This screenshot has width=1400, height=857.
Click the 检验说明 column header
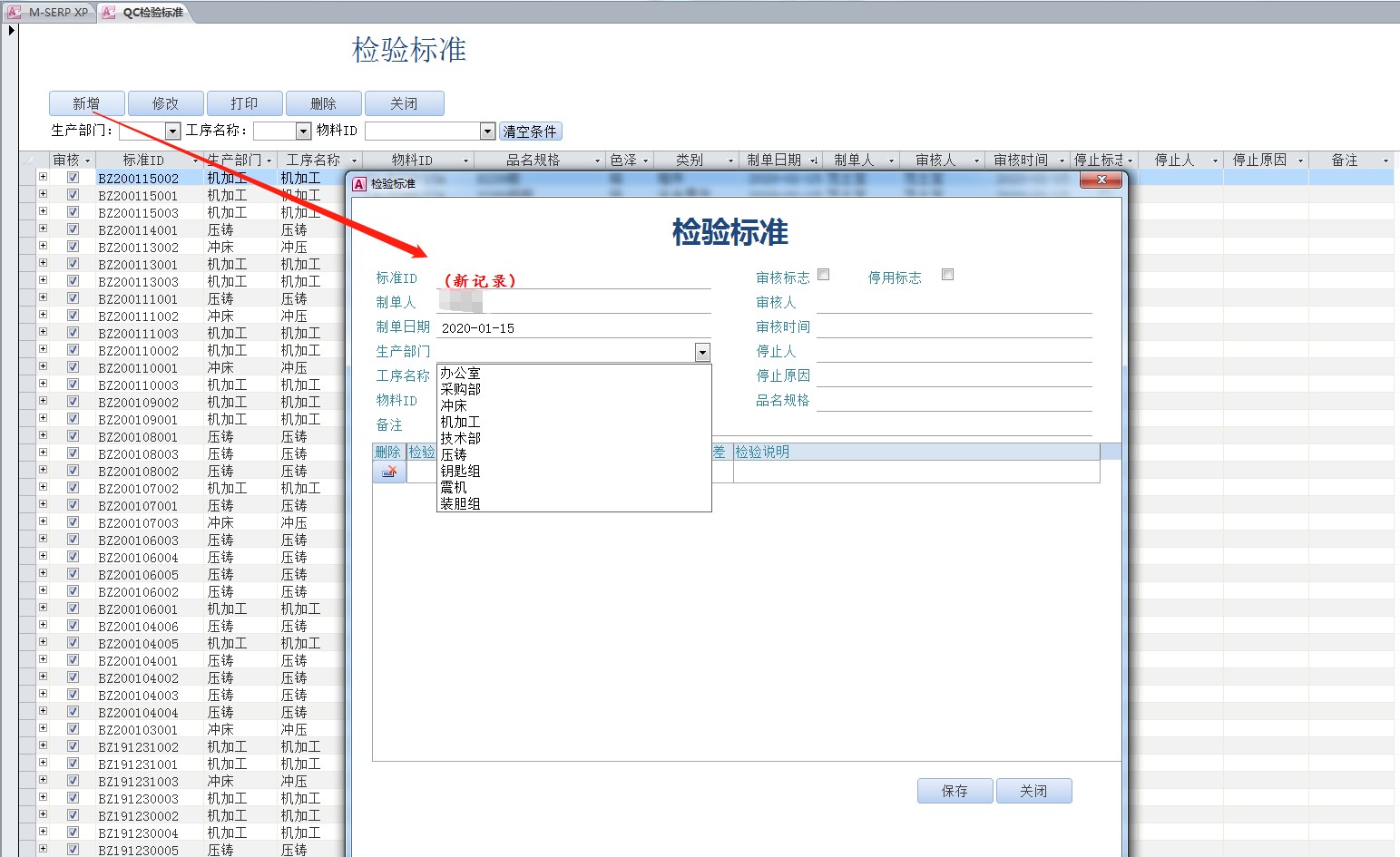click(916, 452)
